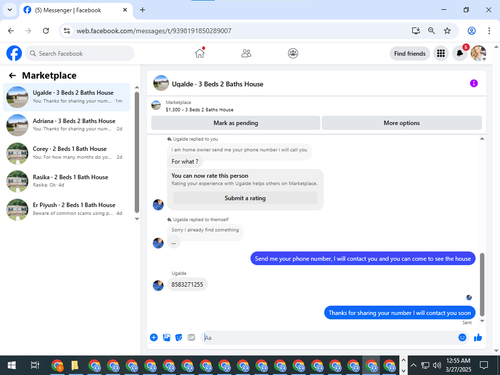This screenshot has width=500, height=375.
Task: Attach a photo using the image icon
Action: point(166,337)
